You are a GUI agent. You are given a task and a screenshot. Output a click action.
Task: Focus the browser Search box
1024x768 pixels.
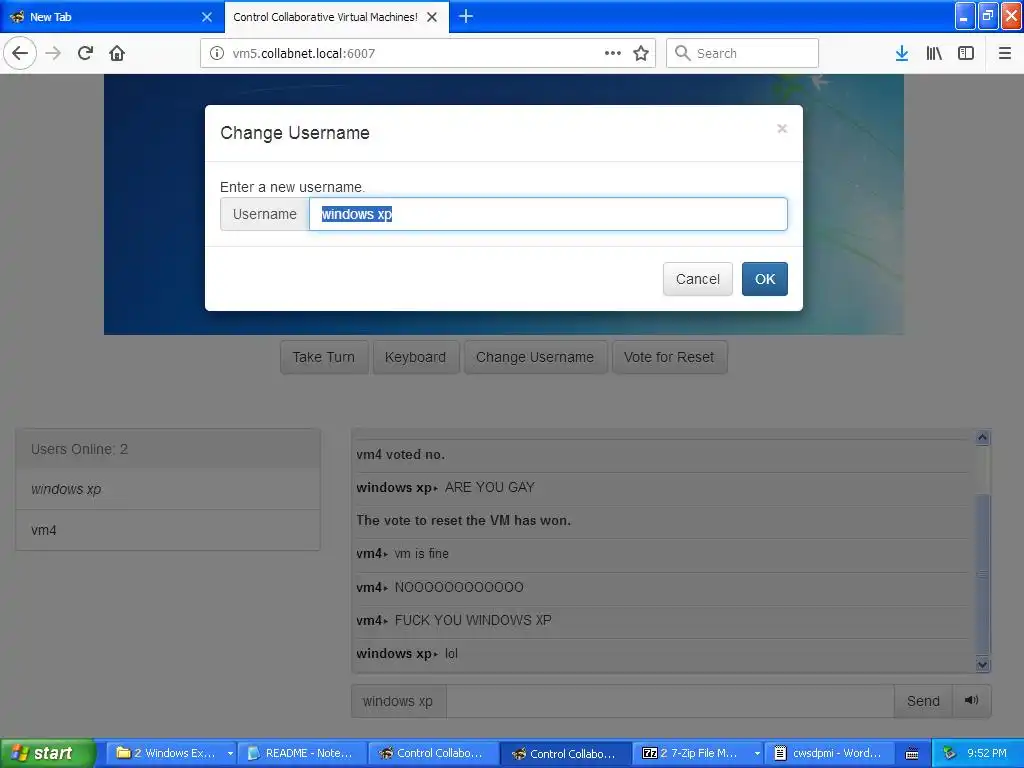click(743, 53)
